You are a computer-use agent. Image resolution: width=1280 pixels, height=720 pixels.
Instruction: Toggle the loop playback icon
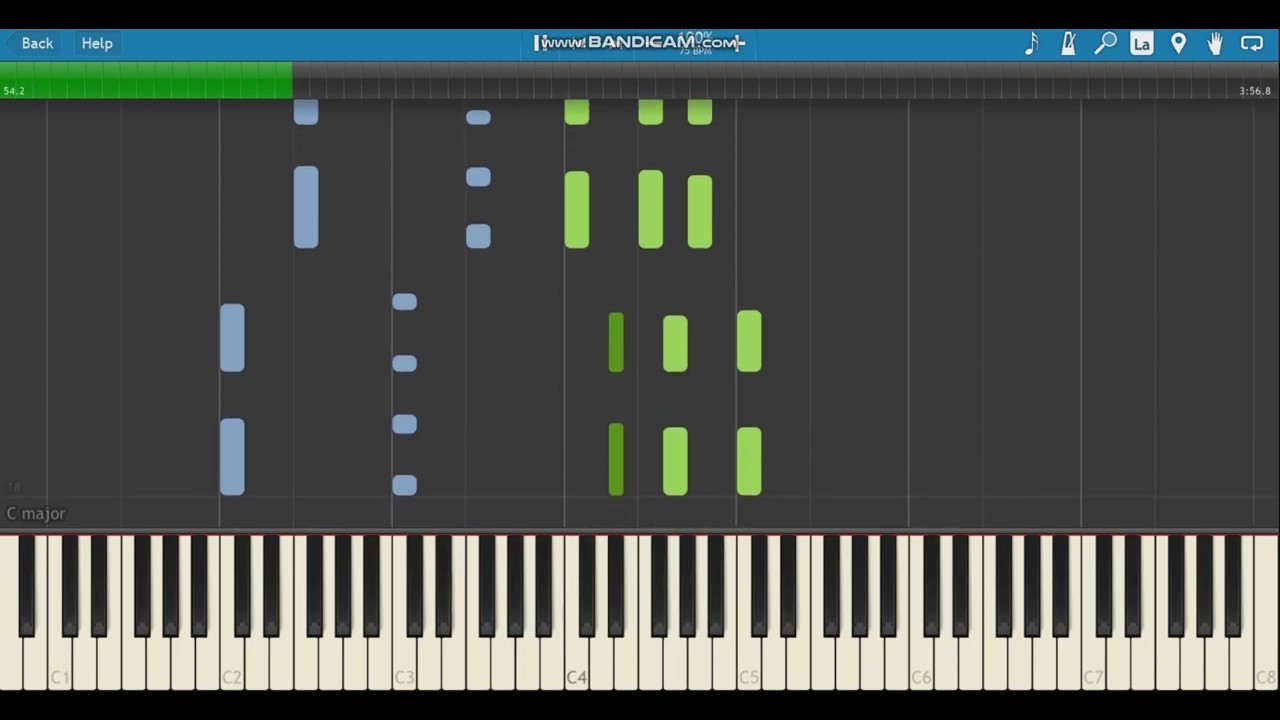click(1252, 43)
